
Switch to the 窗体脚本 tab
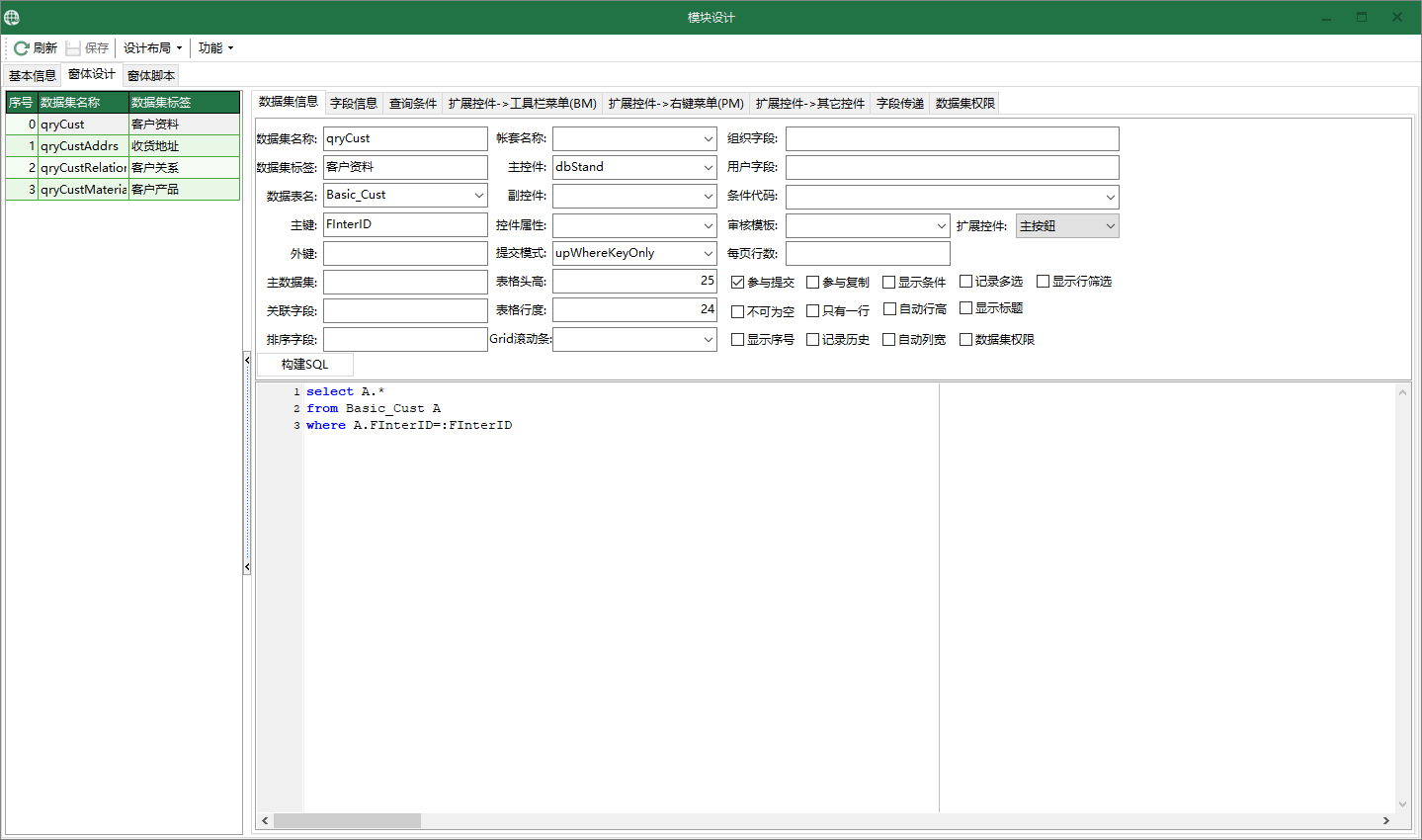coord(151,75)
